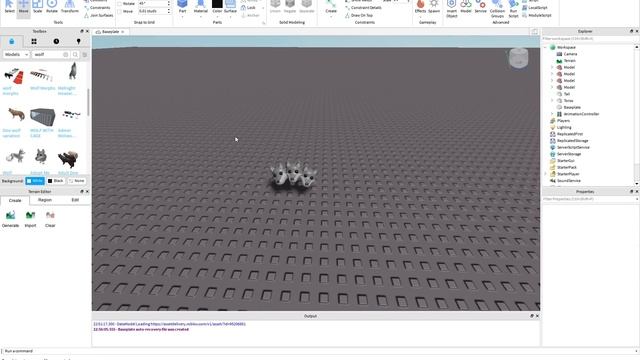
Task: Select Lighting service in Explorer
Action: click(564, 127)
